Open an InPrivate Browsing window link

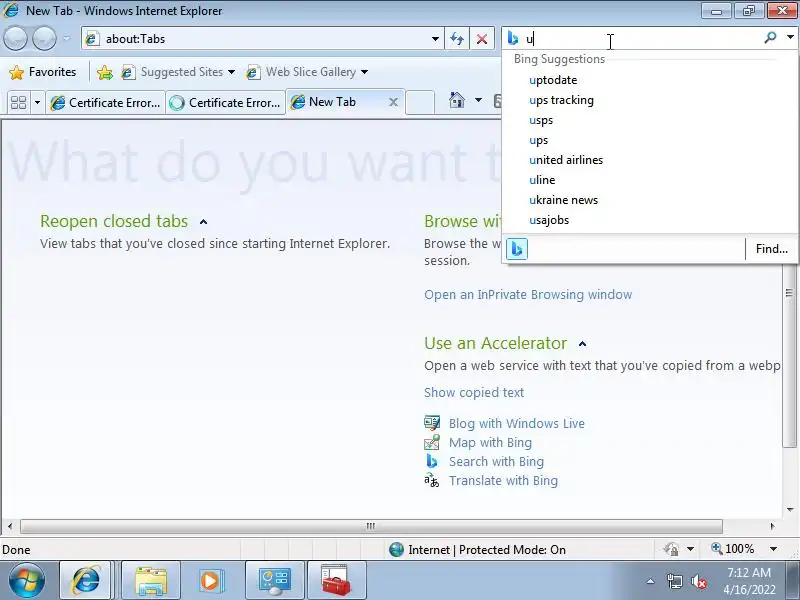click(528, 294)
